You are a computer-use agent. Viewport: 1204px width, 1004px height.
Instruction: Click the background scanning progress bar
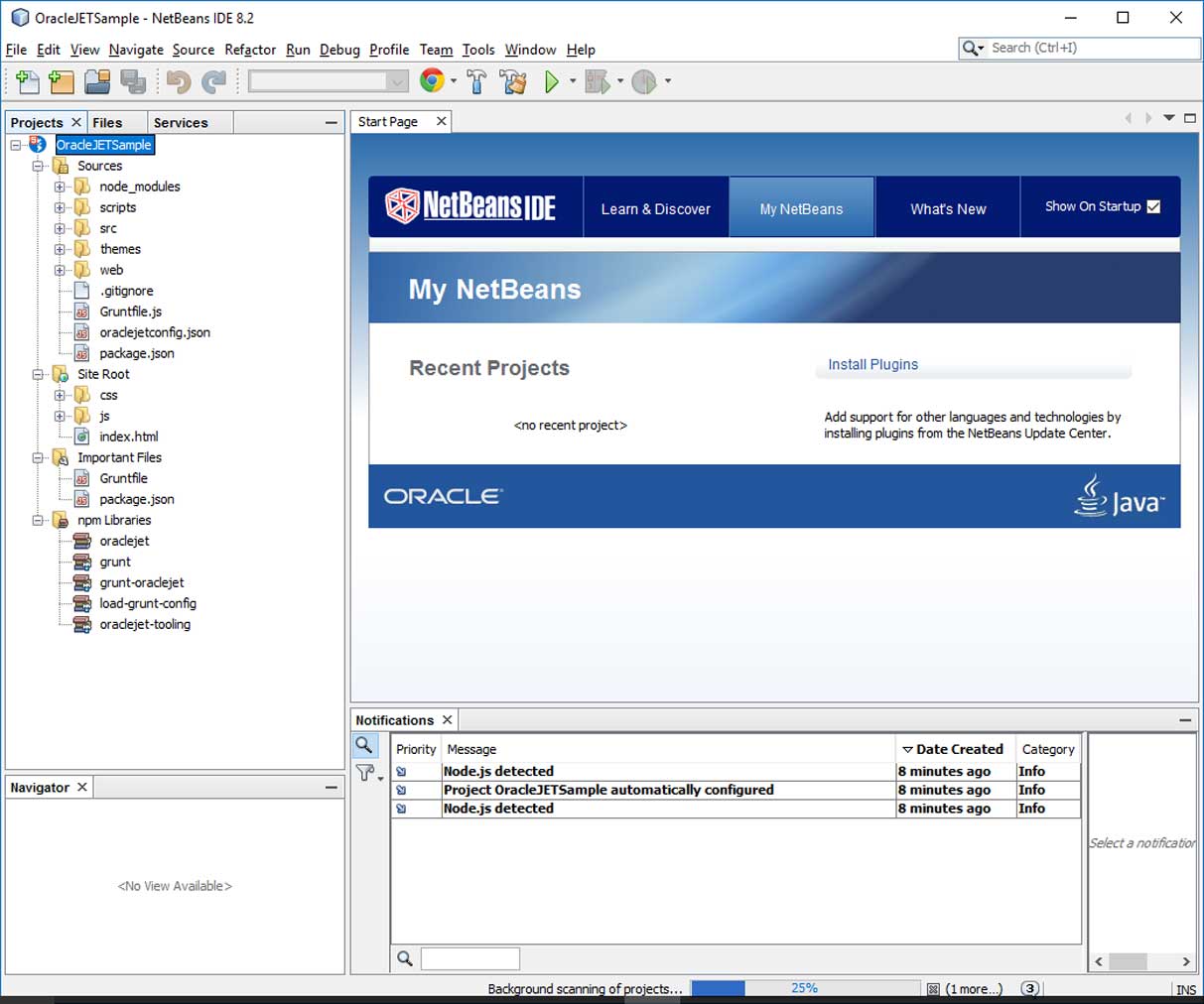(x=805, y=988)
